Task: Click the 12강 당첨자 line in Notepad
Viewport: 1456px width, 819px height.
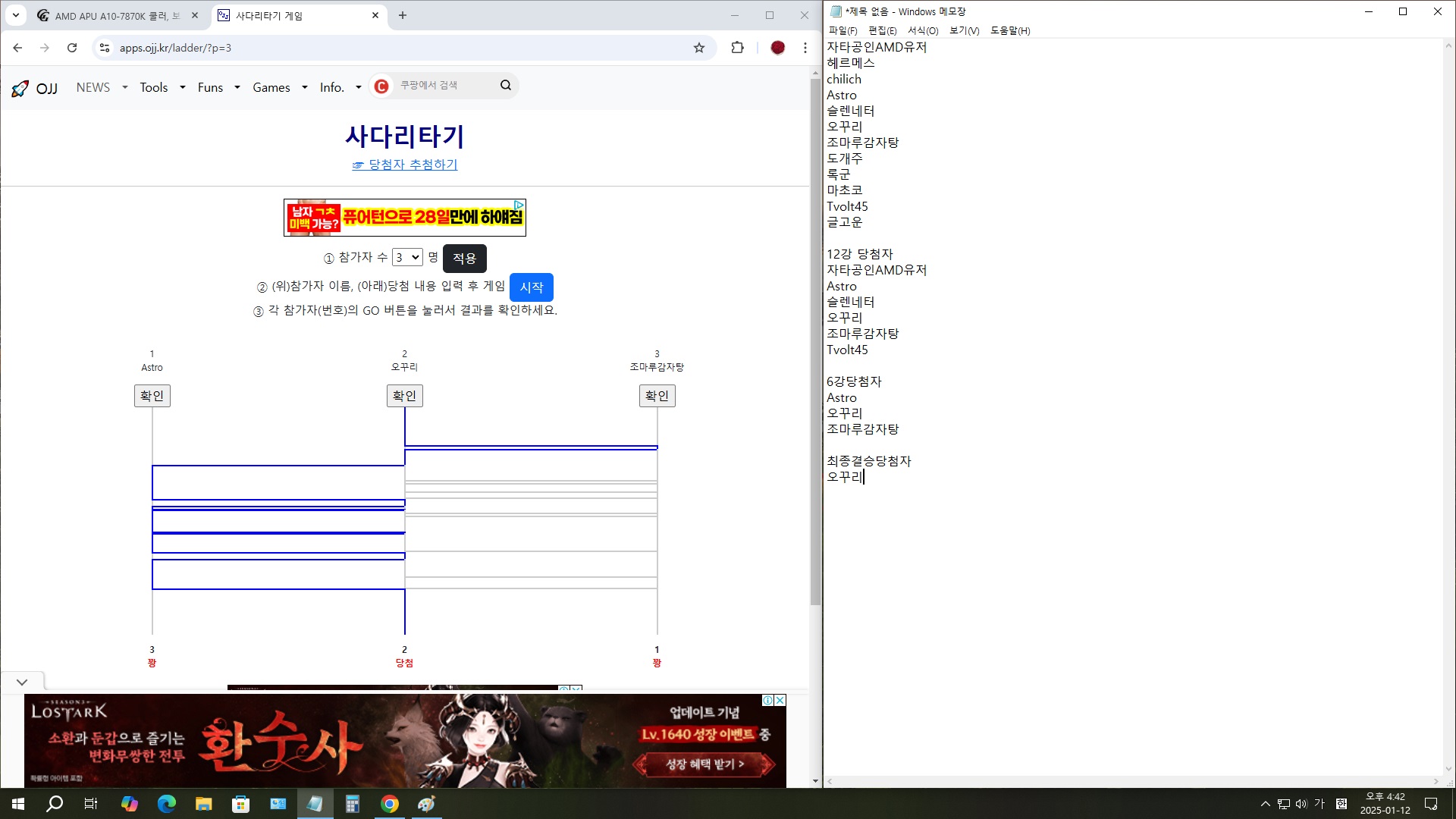Action: pos(860,254)
